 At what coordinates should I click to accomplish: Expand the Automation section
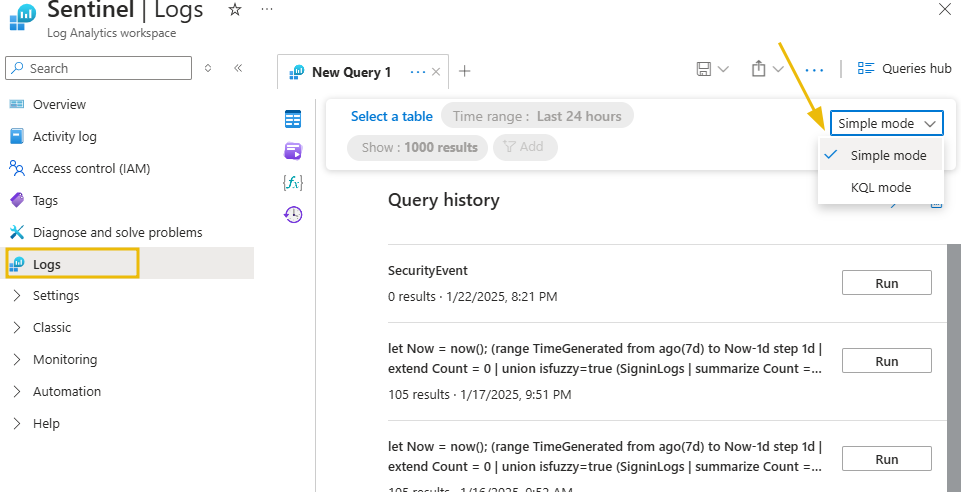[x=67, y=392]
